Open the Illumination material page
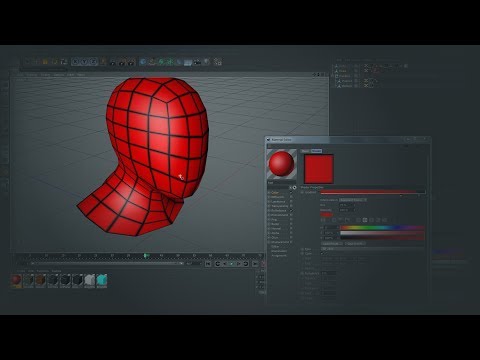The width and height of the screenshot is (480, 360). 279,251
